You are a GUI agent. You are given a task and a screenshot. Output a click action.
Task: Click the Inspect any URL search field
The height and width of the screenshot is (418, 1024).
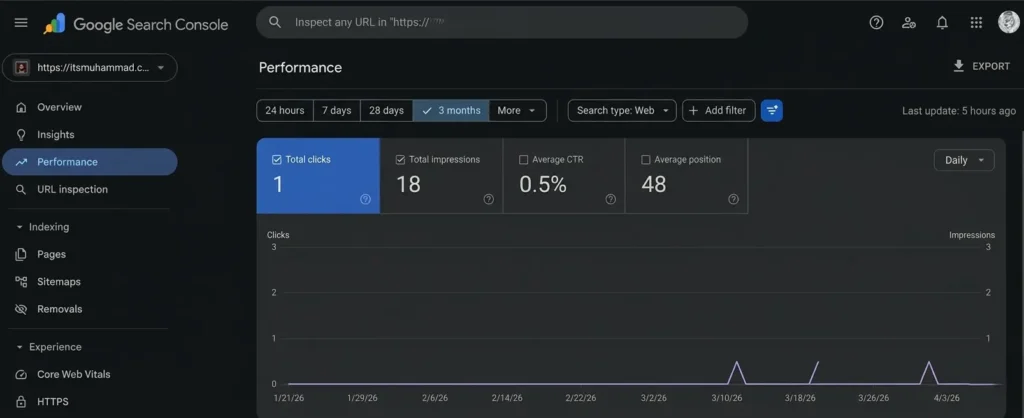click(502, 22)
